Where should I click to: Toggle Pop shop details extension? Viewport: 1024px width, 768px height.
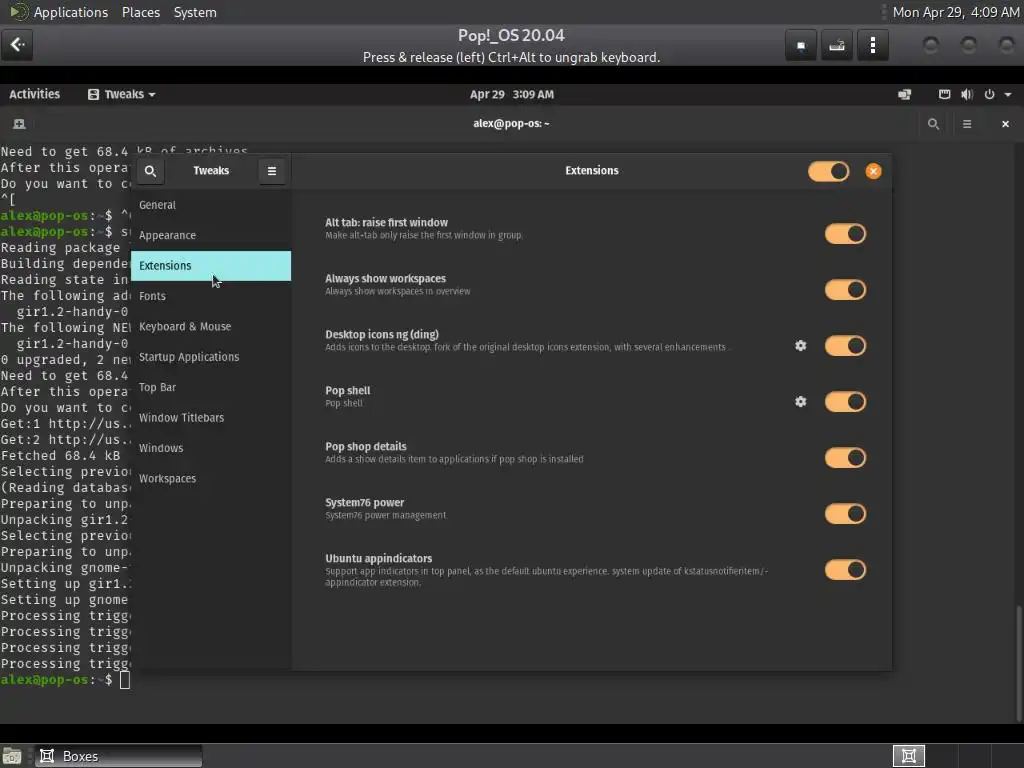[846, 458]
